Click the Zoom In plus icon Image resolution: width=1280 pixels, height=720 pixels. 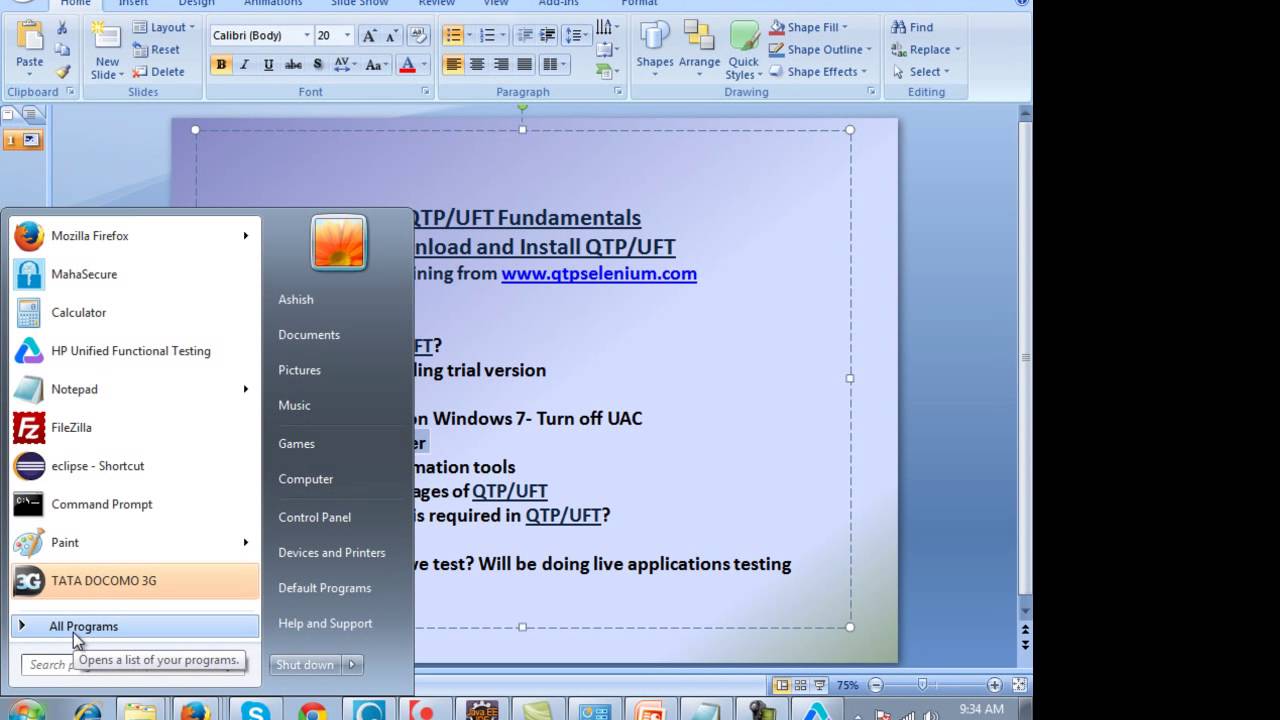tap(994, 685)
